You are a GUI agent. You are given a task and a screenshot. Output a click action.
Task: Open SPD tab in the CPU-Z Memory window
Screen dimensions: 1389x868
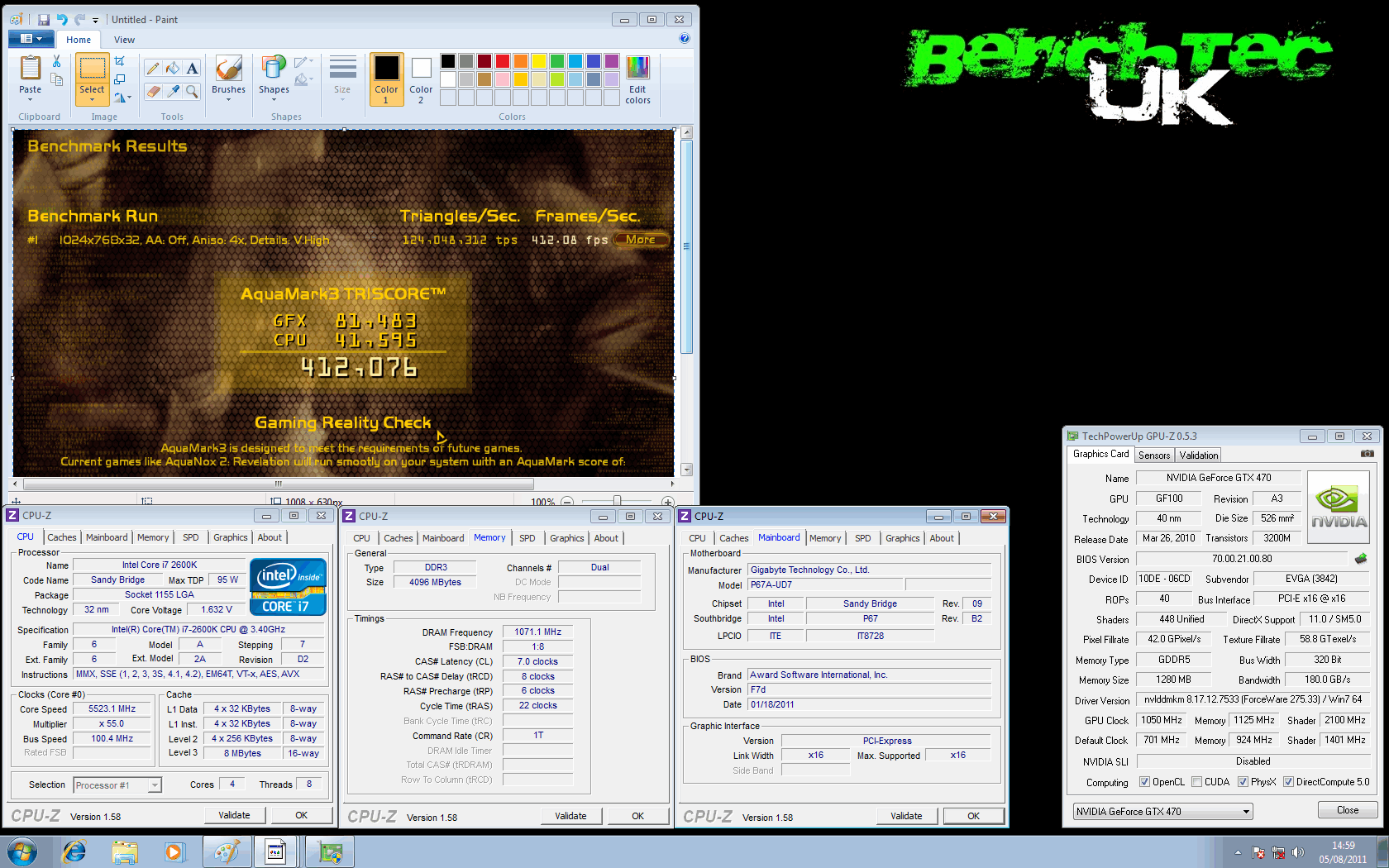point(527,538)
